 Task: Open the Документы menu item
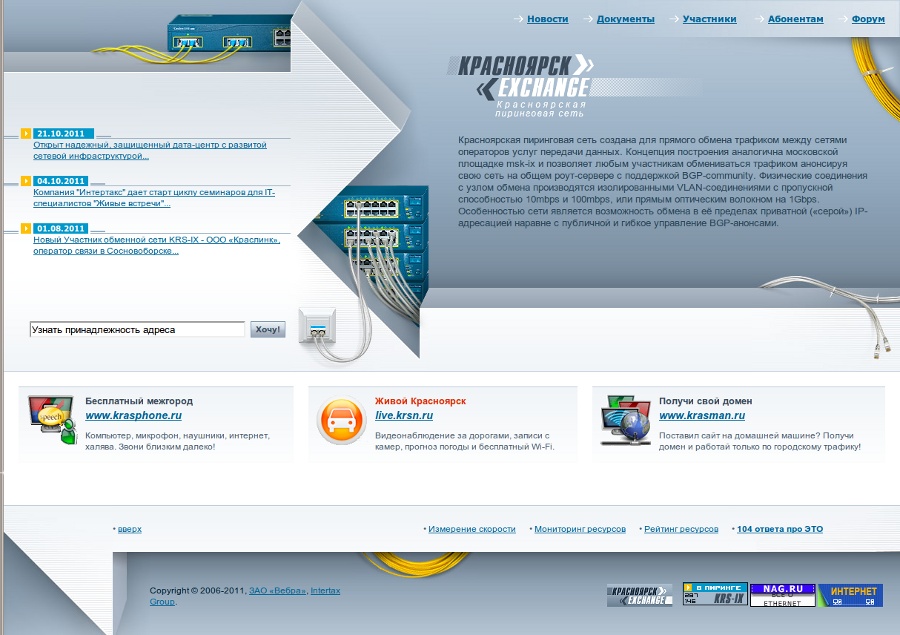coord(625,19)
